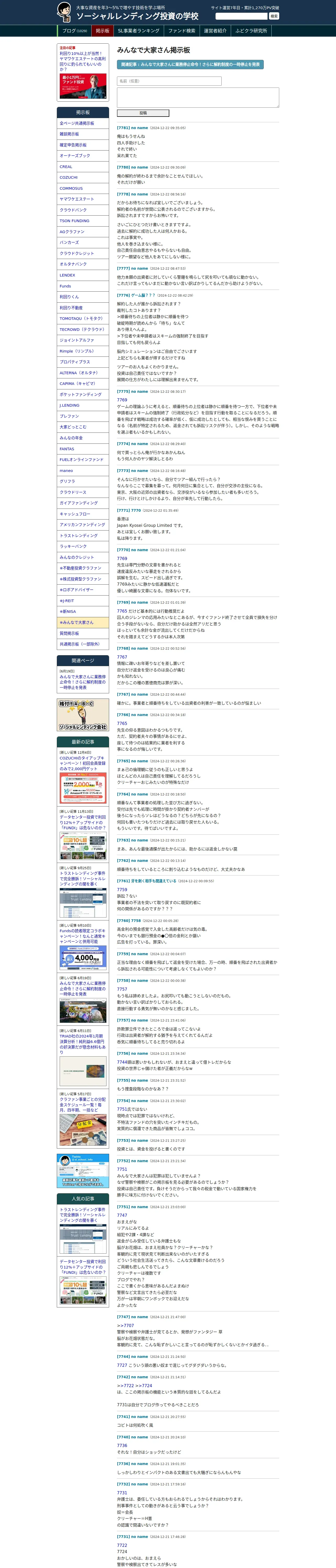Open COZUCHIのタイアップキャンペーン article link

83,763
